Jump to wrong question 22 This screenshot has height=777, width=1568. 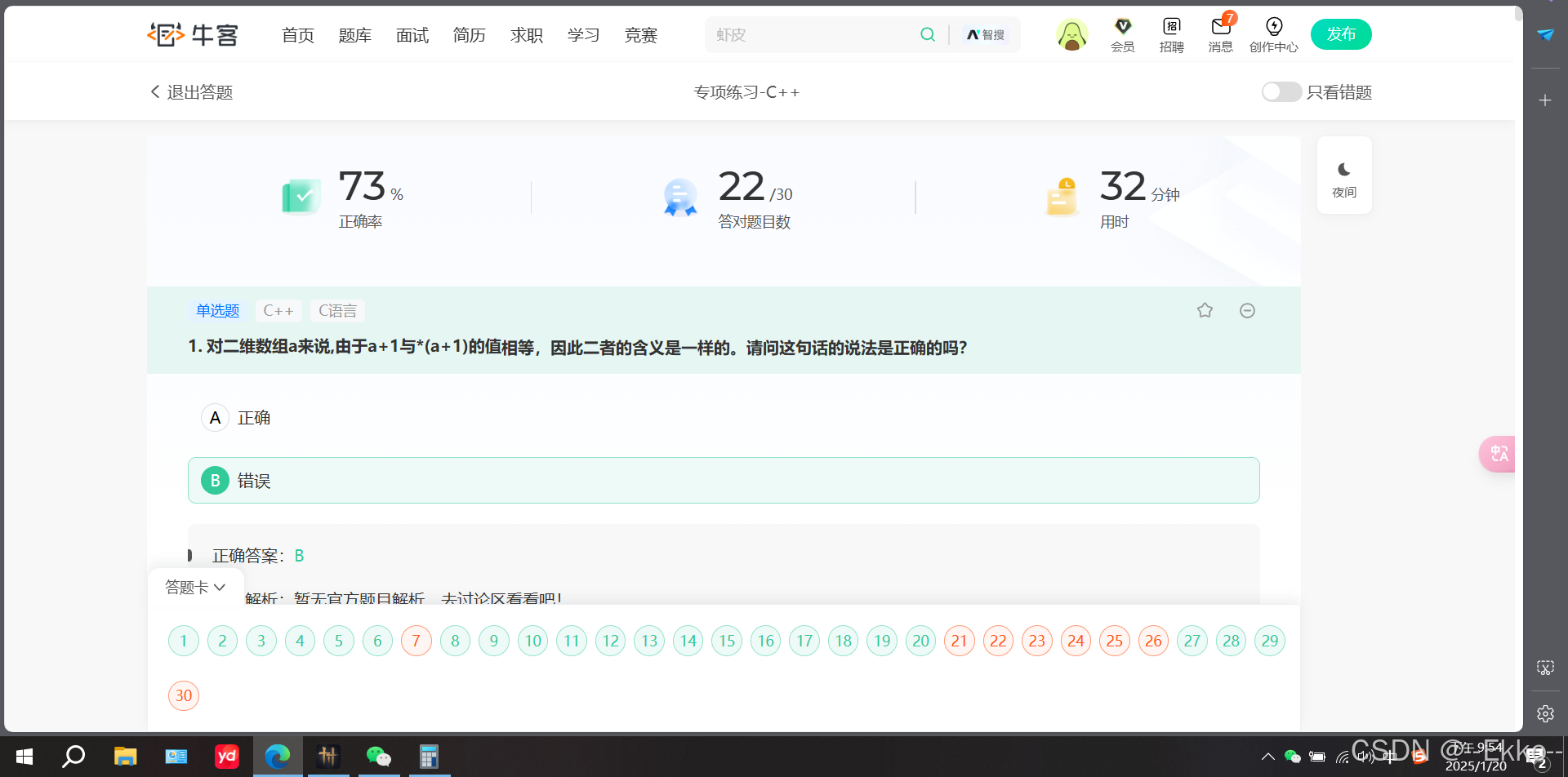coord(998,641)
